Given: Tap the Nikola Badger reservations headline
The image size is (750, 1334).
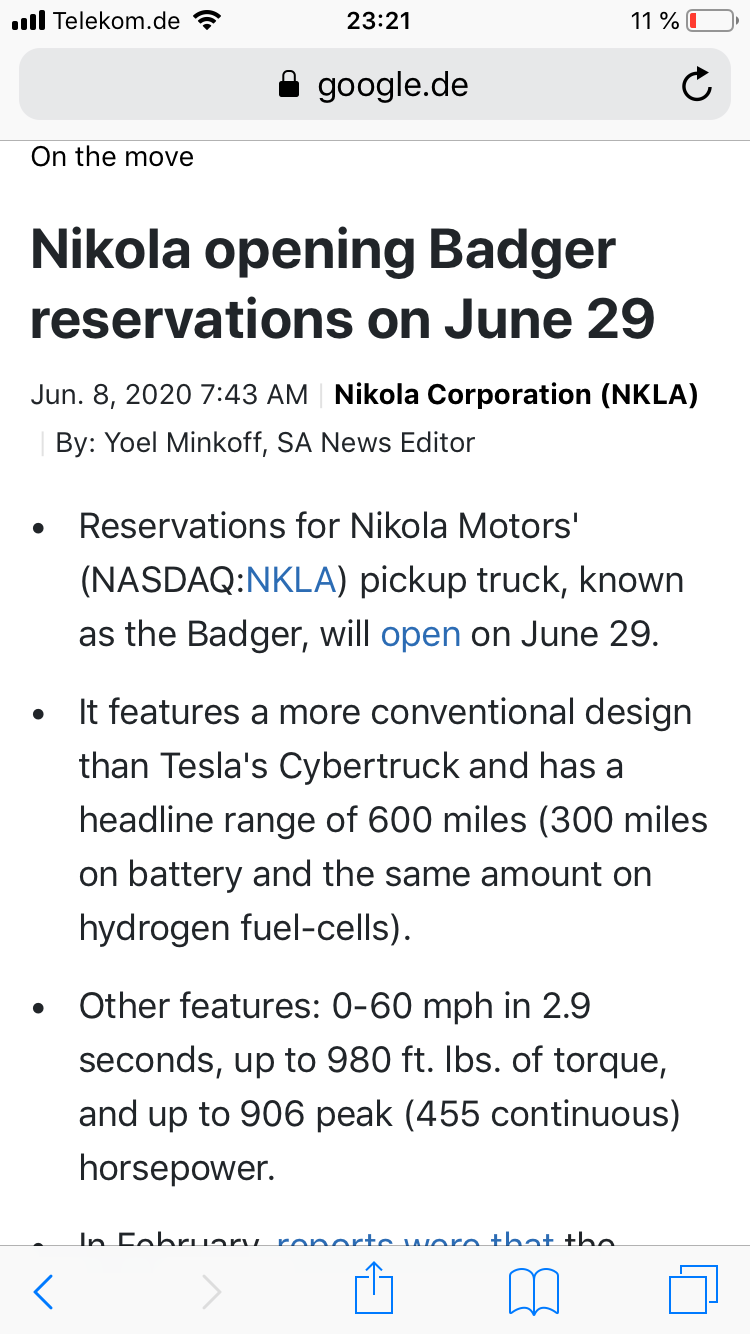Looking at the screenshot, I should tap(342, 283).
